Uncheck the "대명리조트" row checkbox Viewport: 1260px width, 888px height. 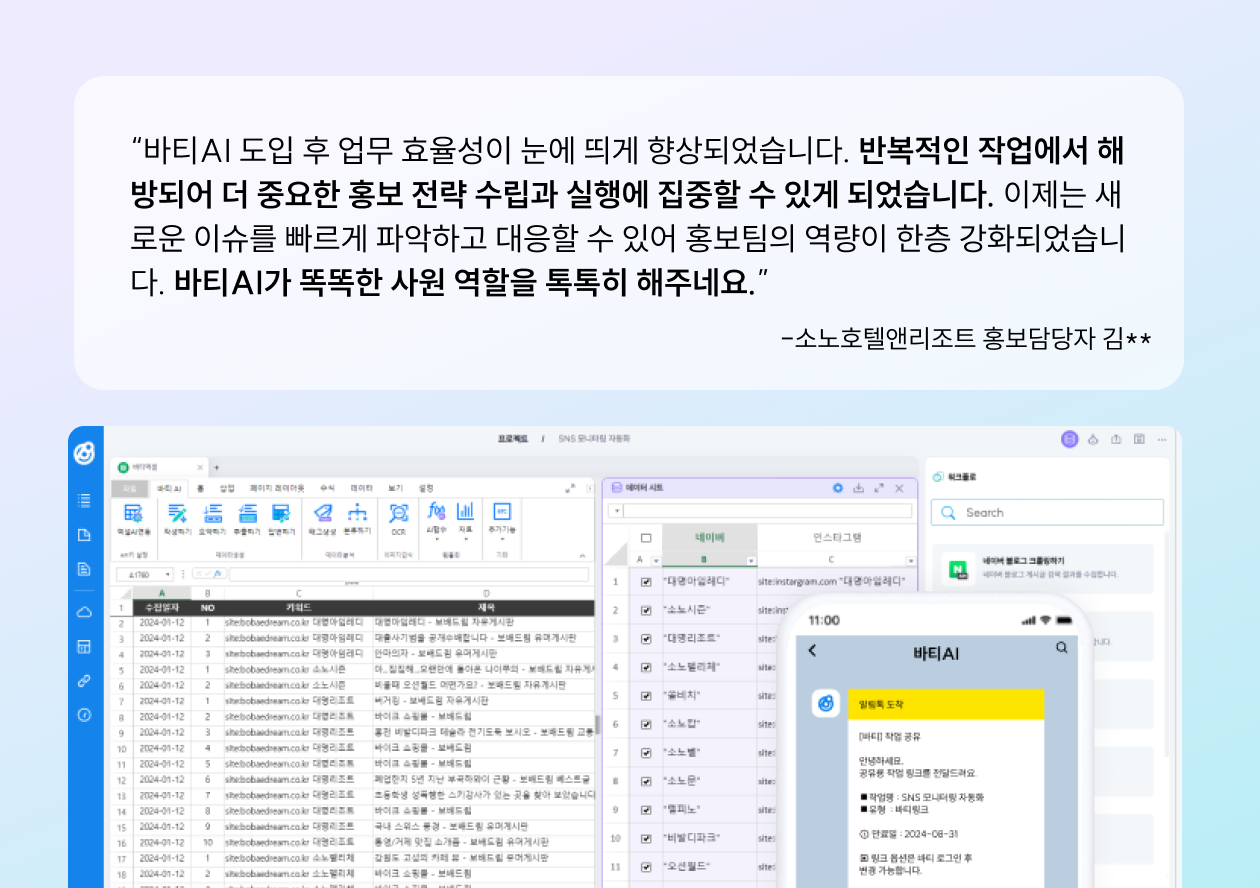646,638
